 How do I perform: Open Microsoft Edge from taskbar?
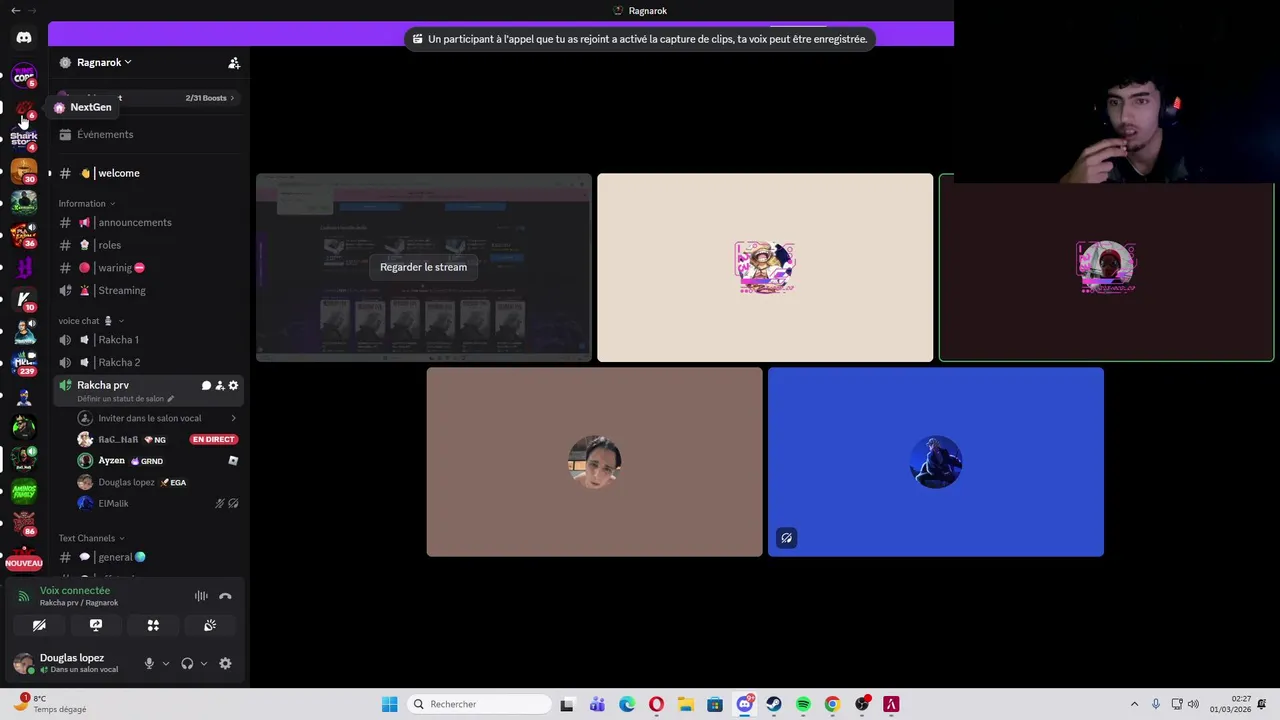click(627, 704)
